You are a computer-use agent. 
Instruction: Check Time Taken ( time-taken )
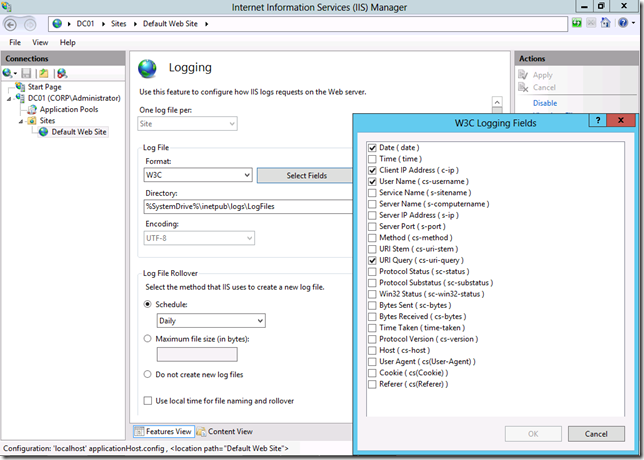click(372, 328)
